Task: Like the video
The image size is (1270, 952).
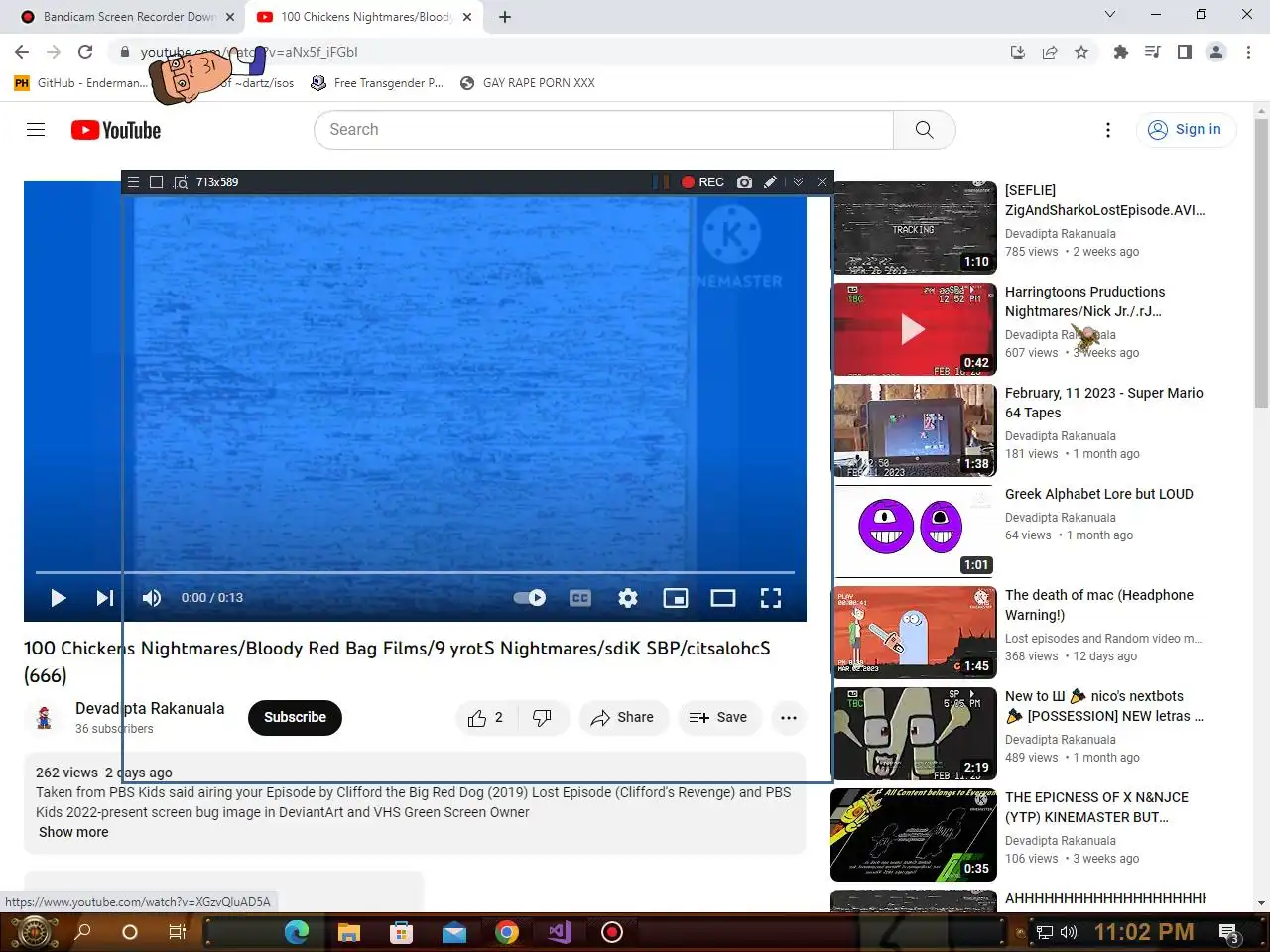Action: pyautogui.click(x=486, y=718)
